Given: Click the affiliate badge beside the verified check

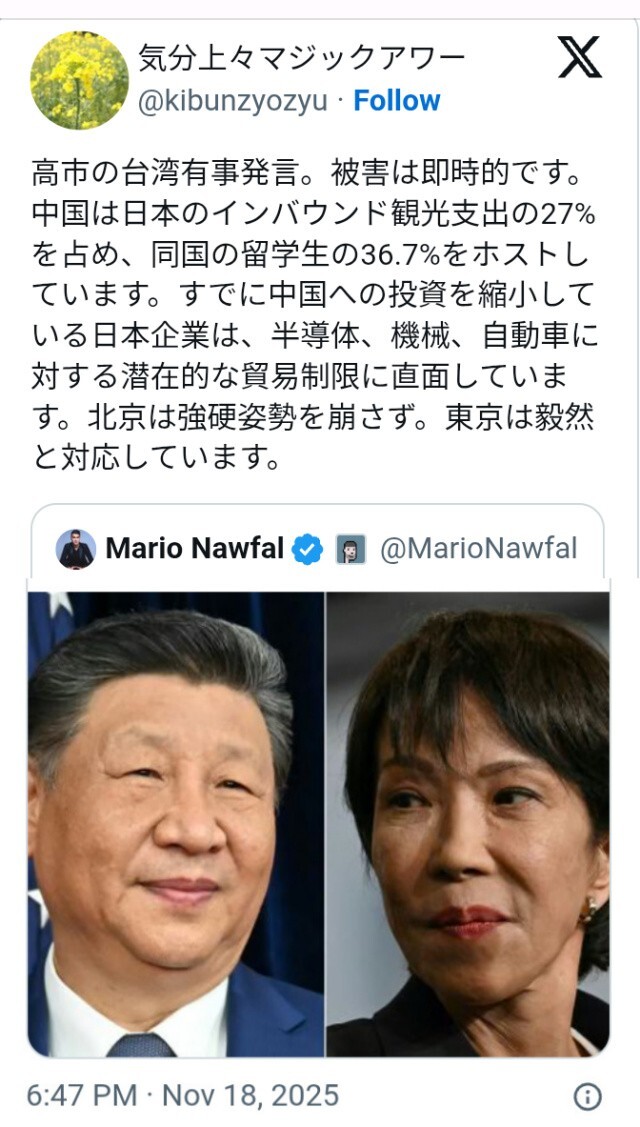Looking at the screenshot, I should tap(351, 549).
